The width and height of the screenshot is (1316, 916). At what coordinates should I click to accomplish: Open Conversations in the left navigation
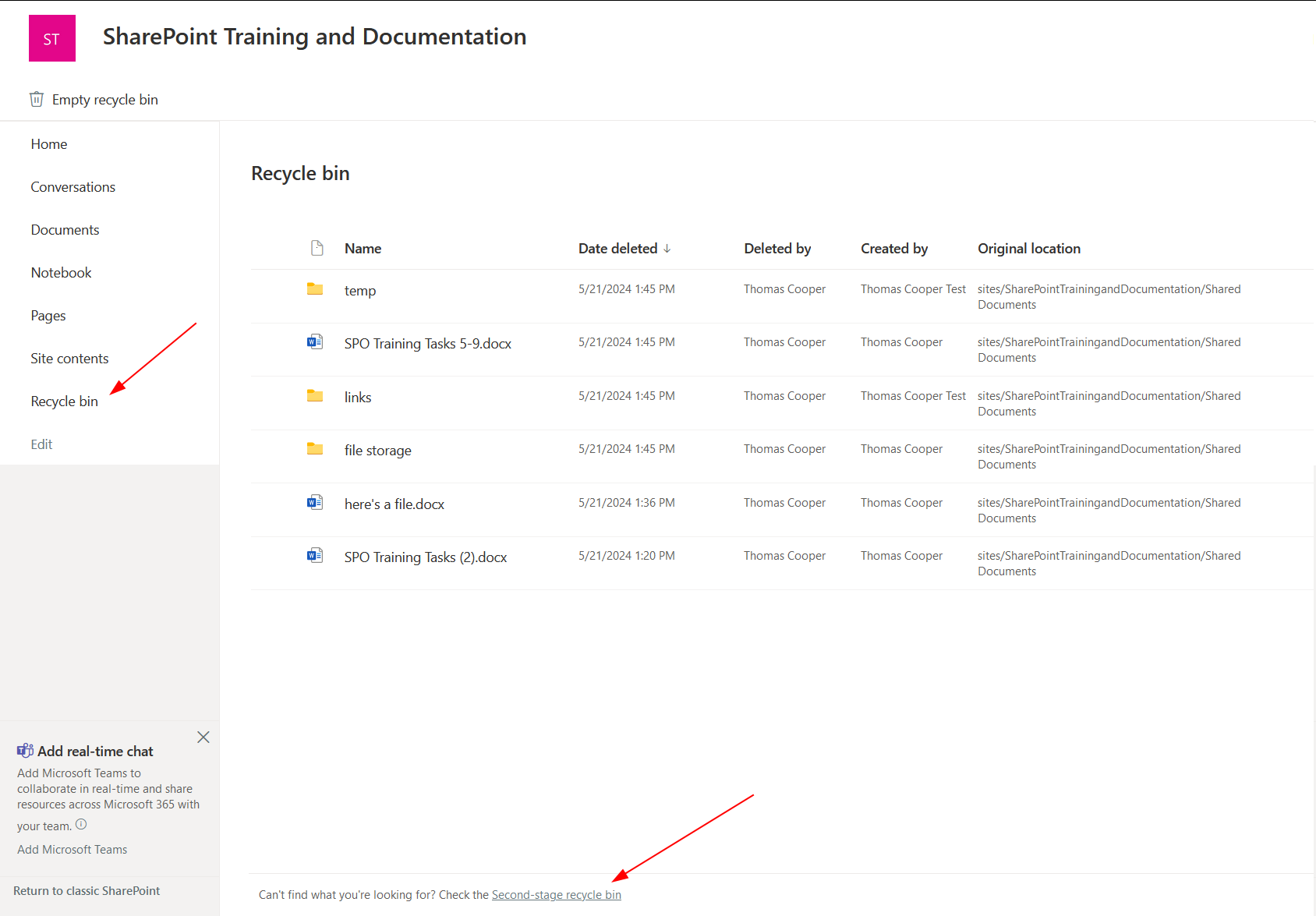point(73,187)
